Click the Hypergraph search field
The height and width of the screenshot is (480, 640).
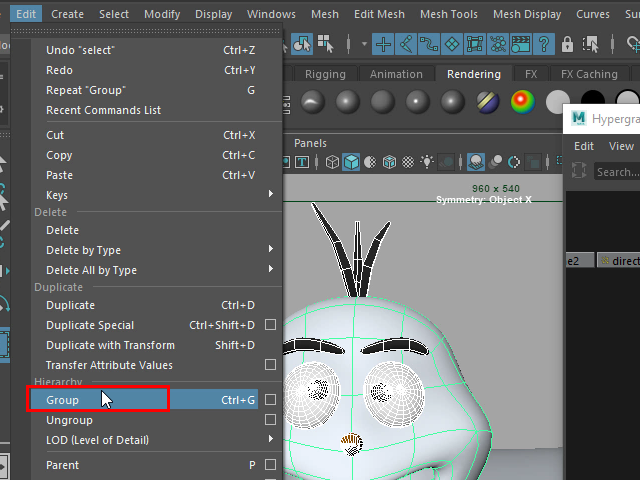click(x=616, y=172)
